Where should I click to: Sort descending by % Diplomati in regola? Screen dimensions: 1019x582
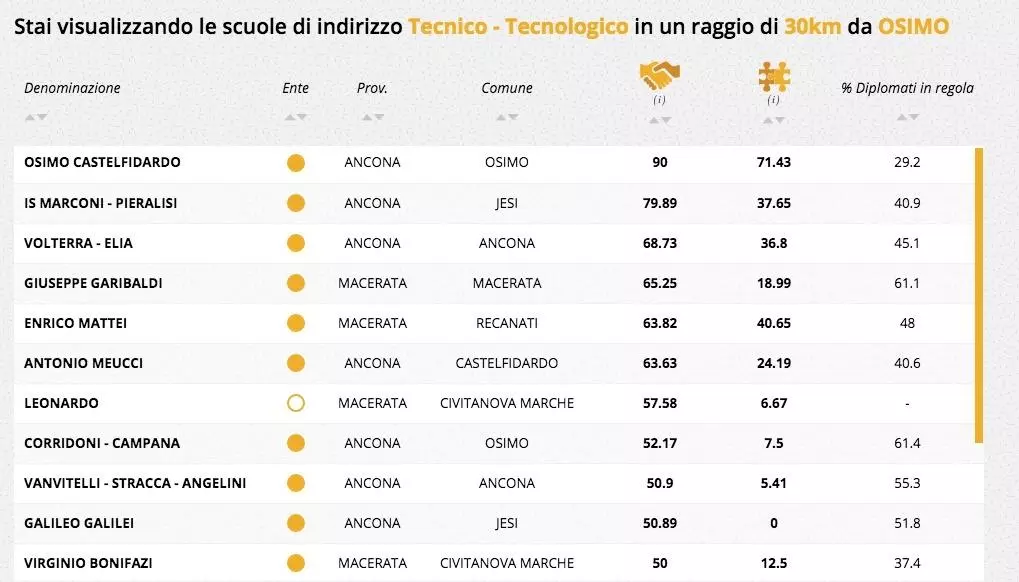913,118
